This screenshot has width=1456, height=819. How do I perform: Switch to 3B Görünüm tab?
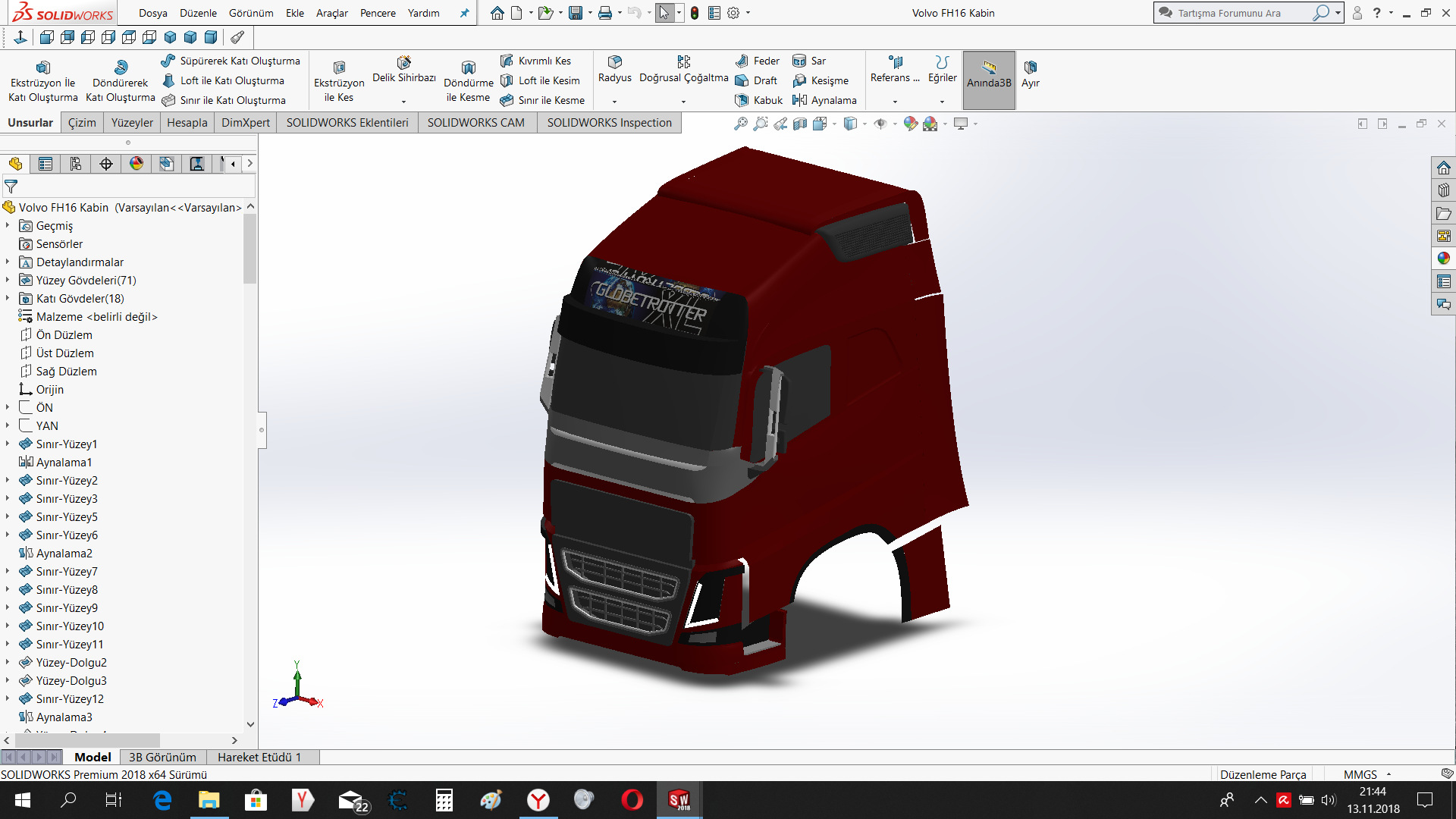pos(162,757)
